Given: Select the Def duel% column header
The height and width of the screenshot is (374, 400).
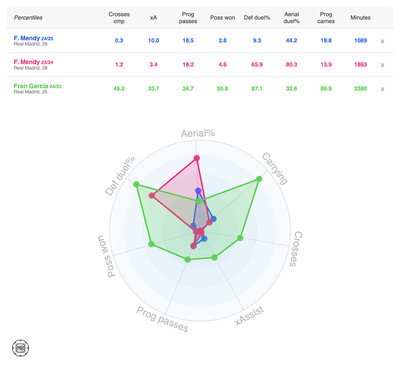Looking at the screenshot, I should [x=257, y=18].
